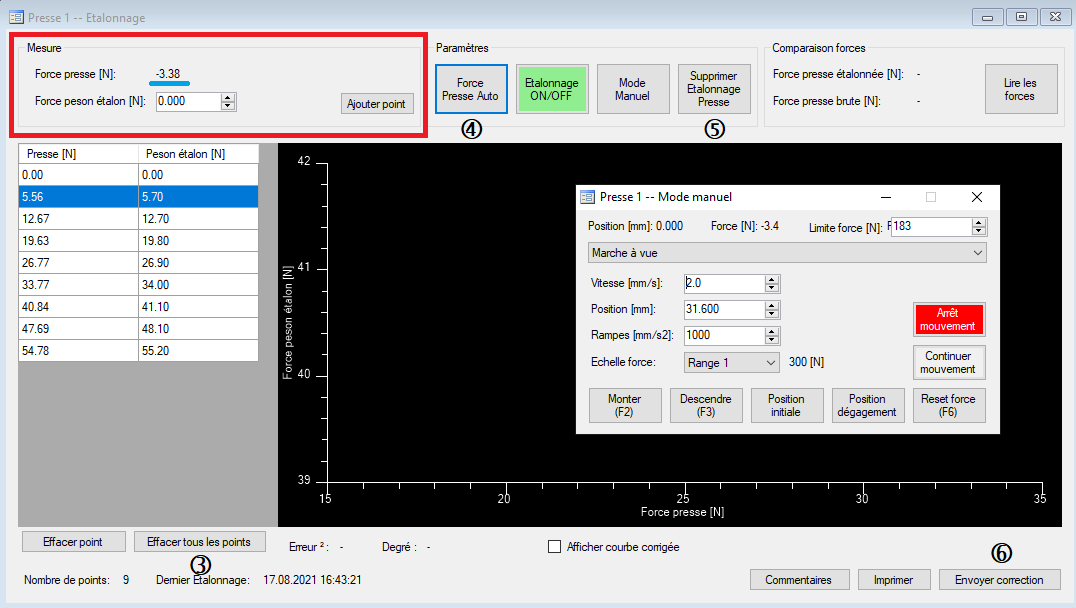Click Descendre (F3) button
The height and width of the screenshot is (608, 1076).
coord(706,406)
